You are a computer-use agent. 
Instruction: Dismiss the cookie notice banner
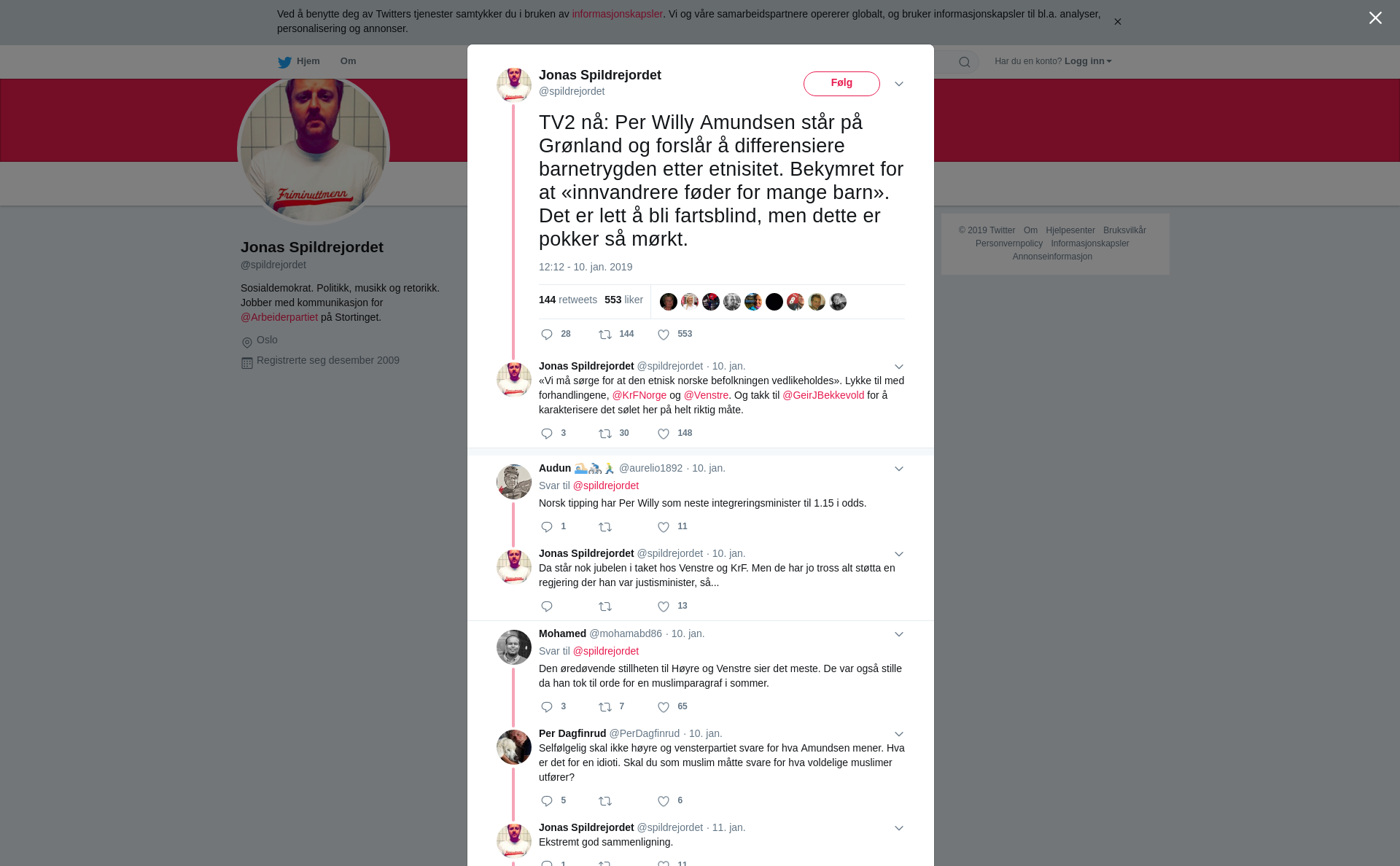click(1117, 22)
